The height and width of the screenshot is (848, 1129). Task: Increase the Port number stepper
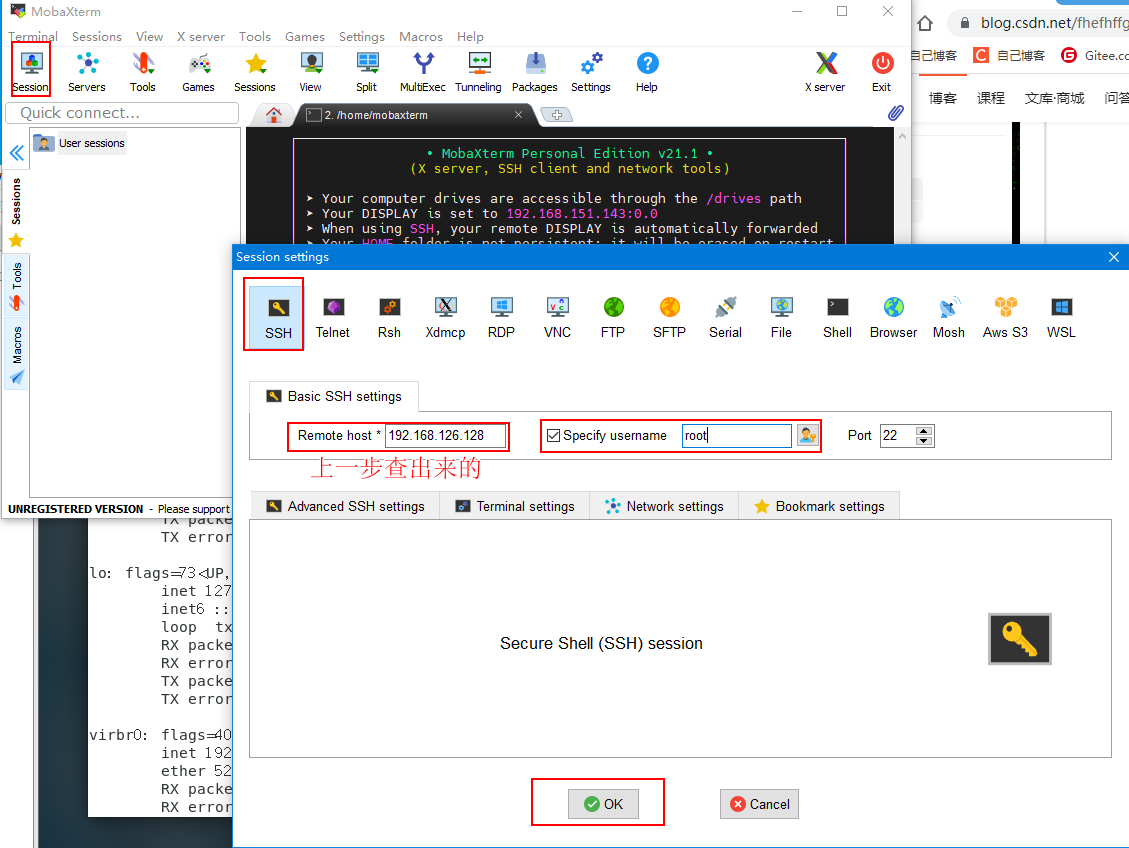tap(924, 431)
